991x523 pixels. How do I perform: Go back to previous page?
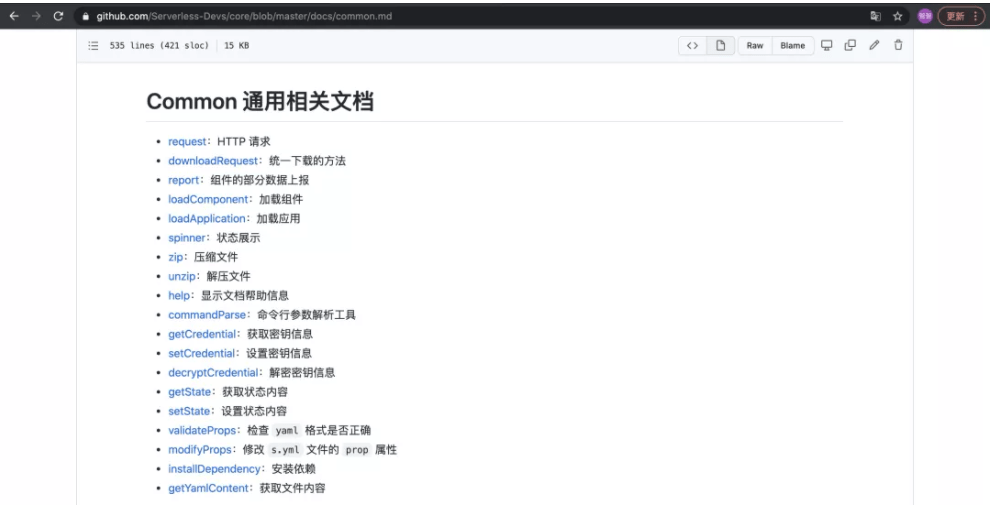coord(14,16)
